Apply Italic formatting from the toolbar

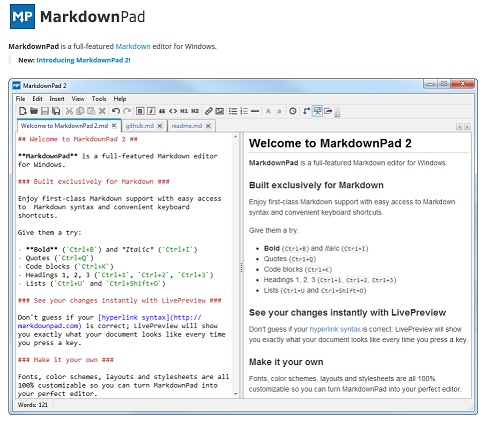tap(151, 111)
